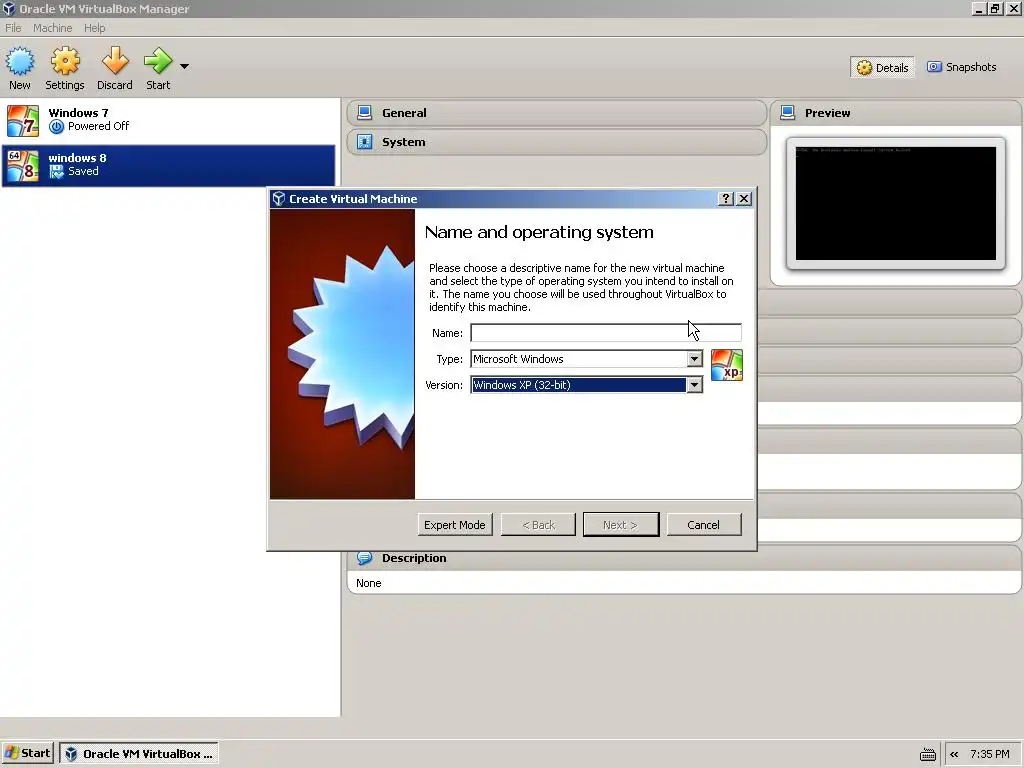Select the Windows 7 Powered Off entry text
This screenshot has height=768, width=1024.
point(89,120)
